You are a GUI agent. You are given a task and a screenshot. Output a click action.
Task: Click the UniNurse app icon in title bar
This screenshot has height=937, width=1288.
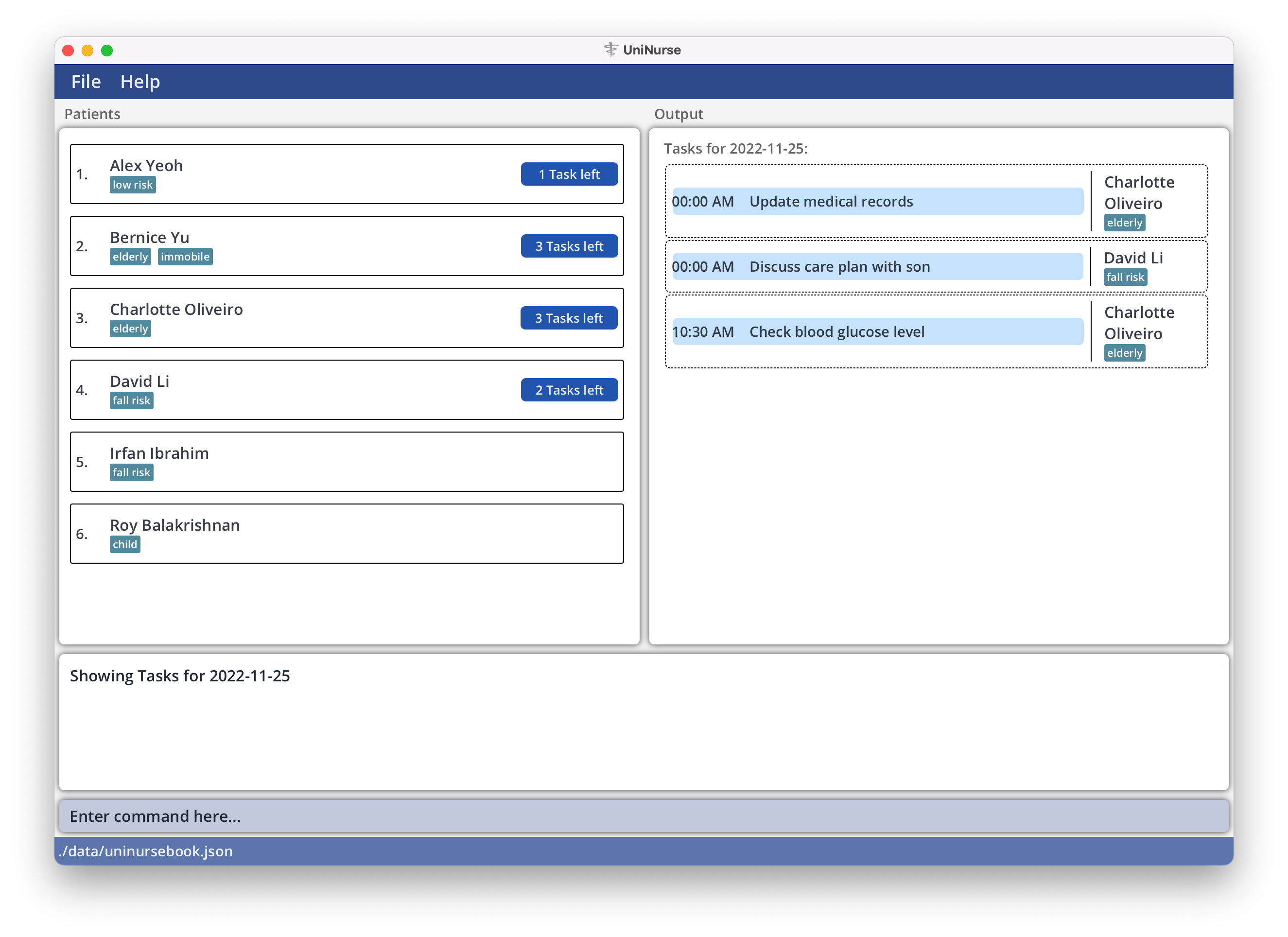click(610, 50)
